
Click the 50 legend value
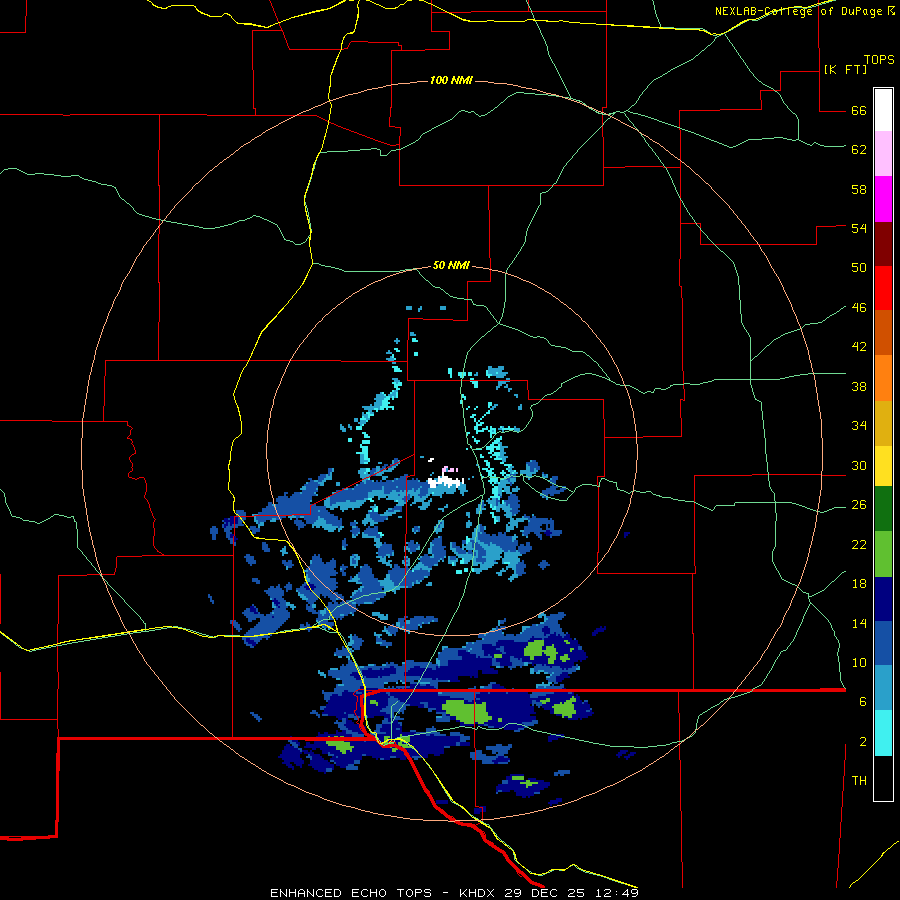[859, 267]
